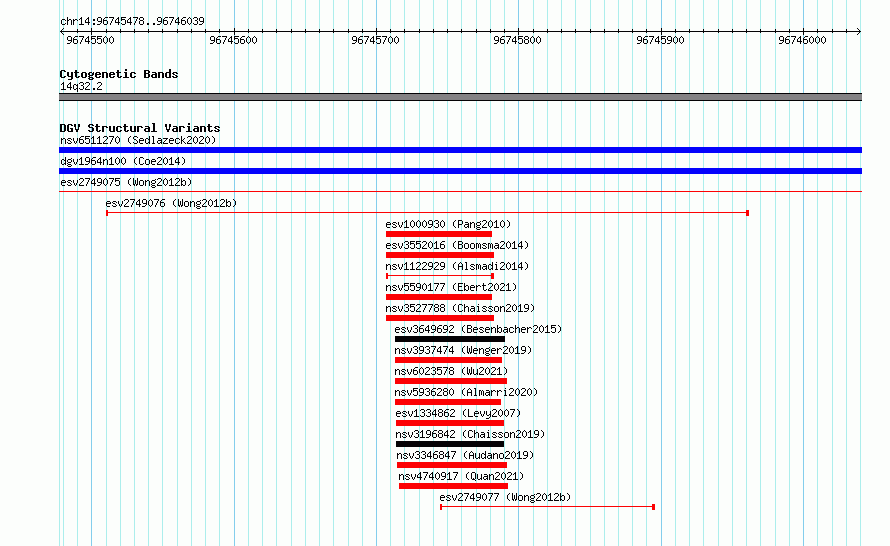Screen dimensions: 890x546
Task: Click ruler position 96745900
Action: pos(660,40)
